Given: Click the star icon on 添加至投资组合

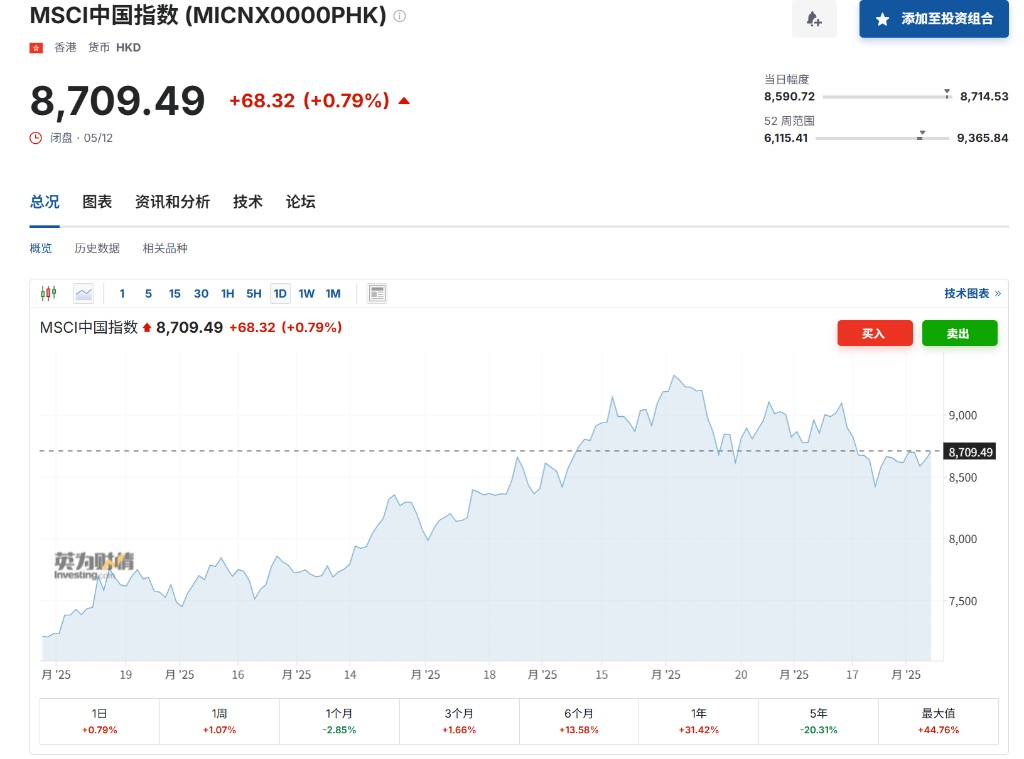Looking at the screenshot, I should 882,19.
